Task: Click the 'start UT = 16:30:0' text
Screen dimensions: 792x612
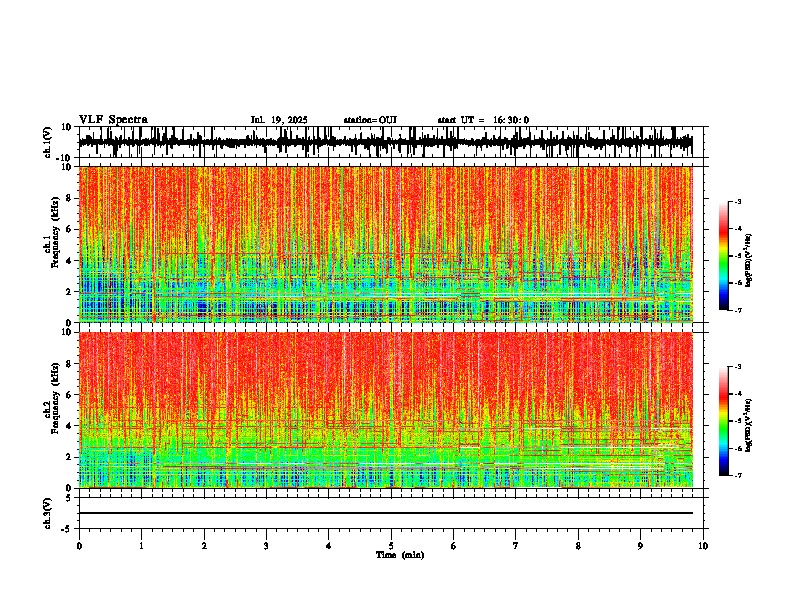Action: coord(483,120)
